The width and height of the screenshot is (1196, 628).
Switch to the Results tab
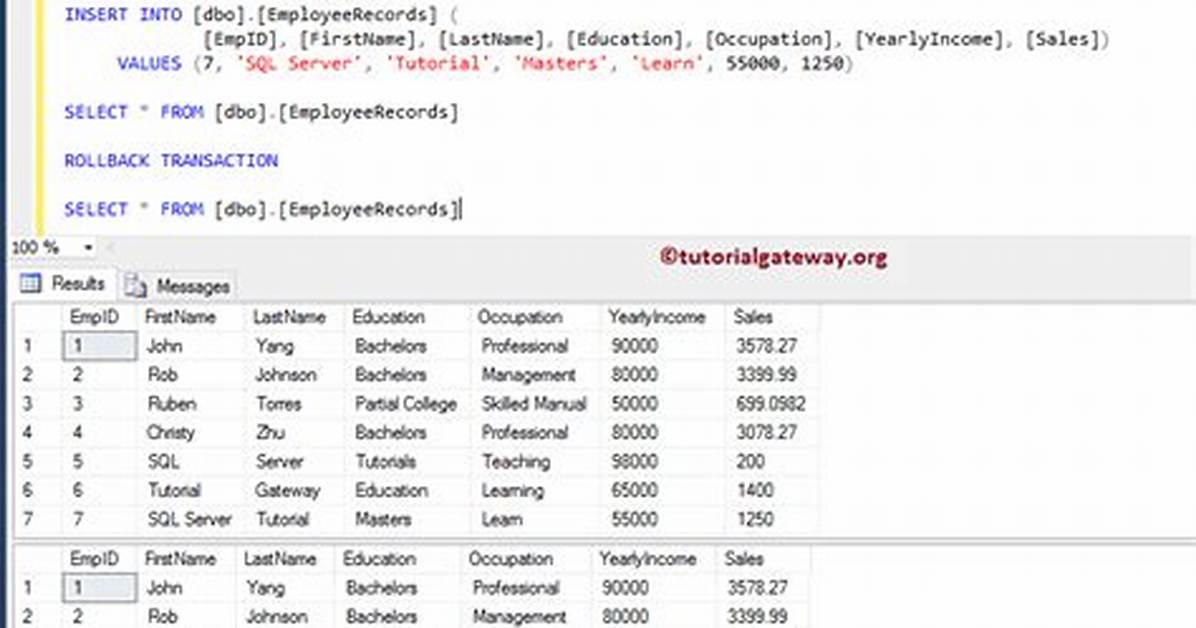click(63, 285)
